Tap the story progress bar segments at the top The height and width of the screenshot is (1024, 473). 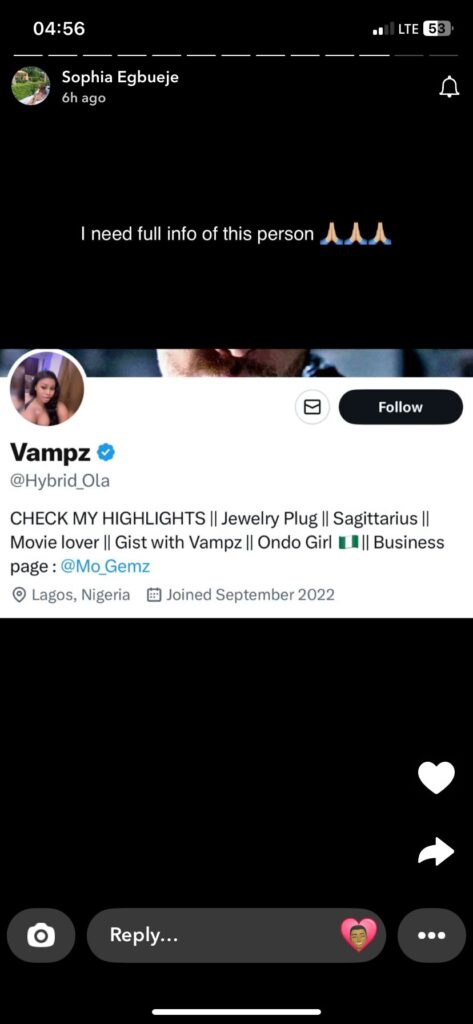(236, 55)
